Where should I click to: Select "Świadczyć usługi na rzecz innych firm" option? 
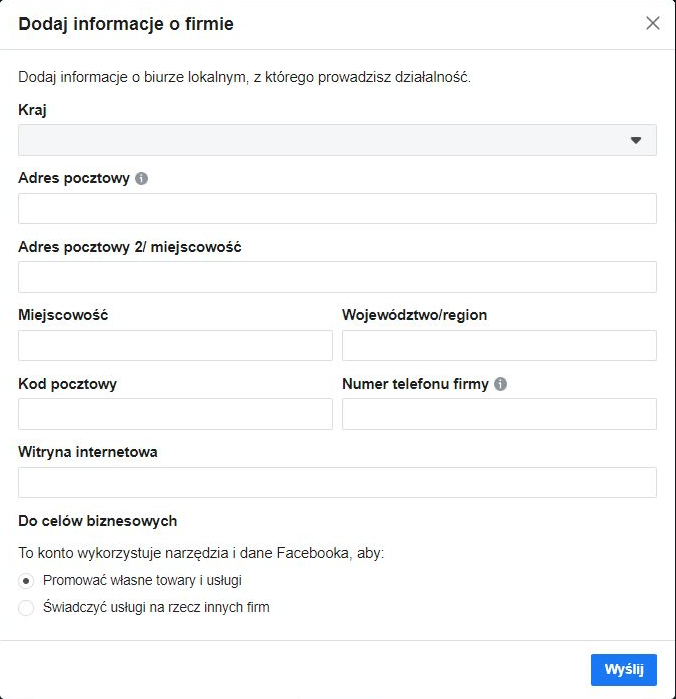point(27,607)
